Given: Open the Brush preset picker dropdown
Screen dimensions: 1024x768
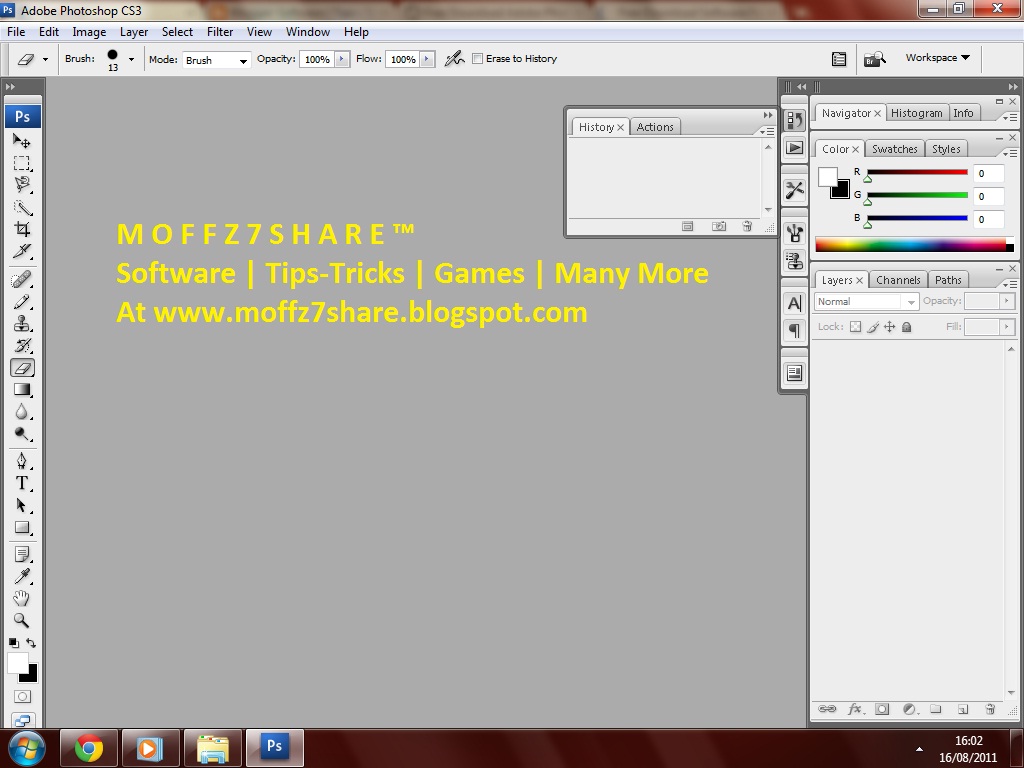Looking at the screenshot, I should tap(131, 59).
